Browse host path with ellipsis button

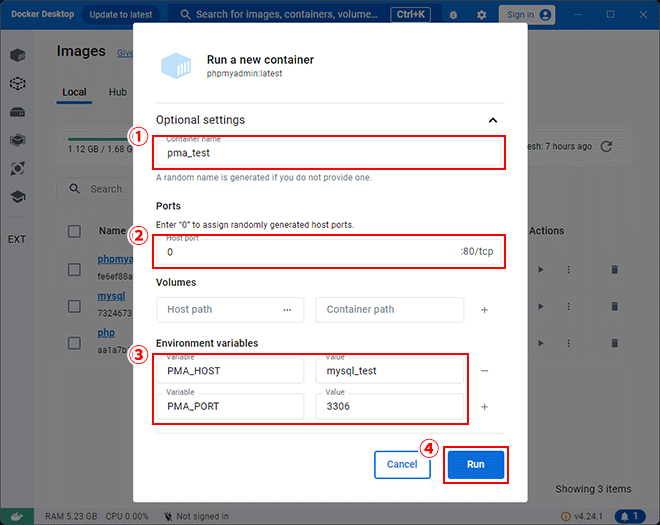287,310
